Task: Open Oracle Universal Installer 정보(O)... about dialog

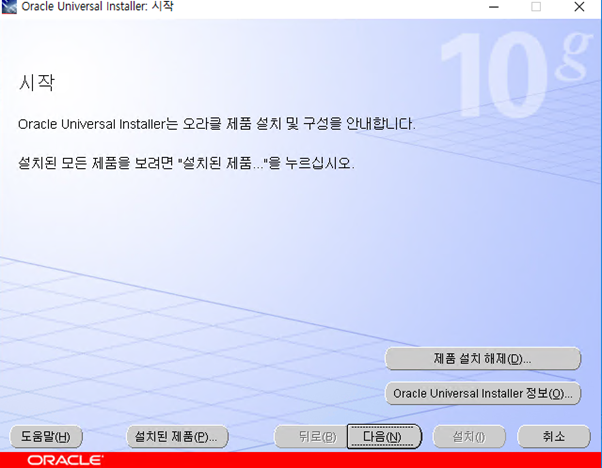Action: click(x=483, y=394)
